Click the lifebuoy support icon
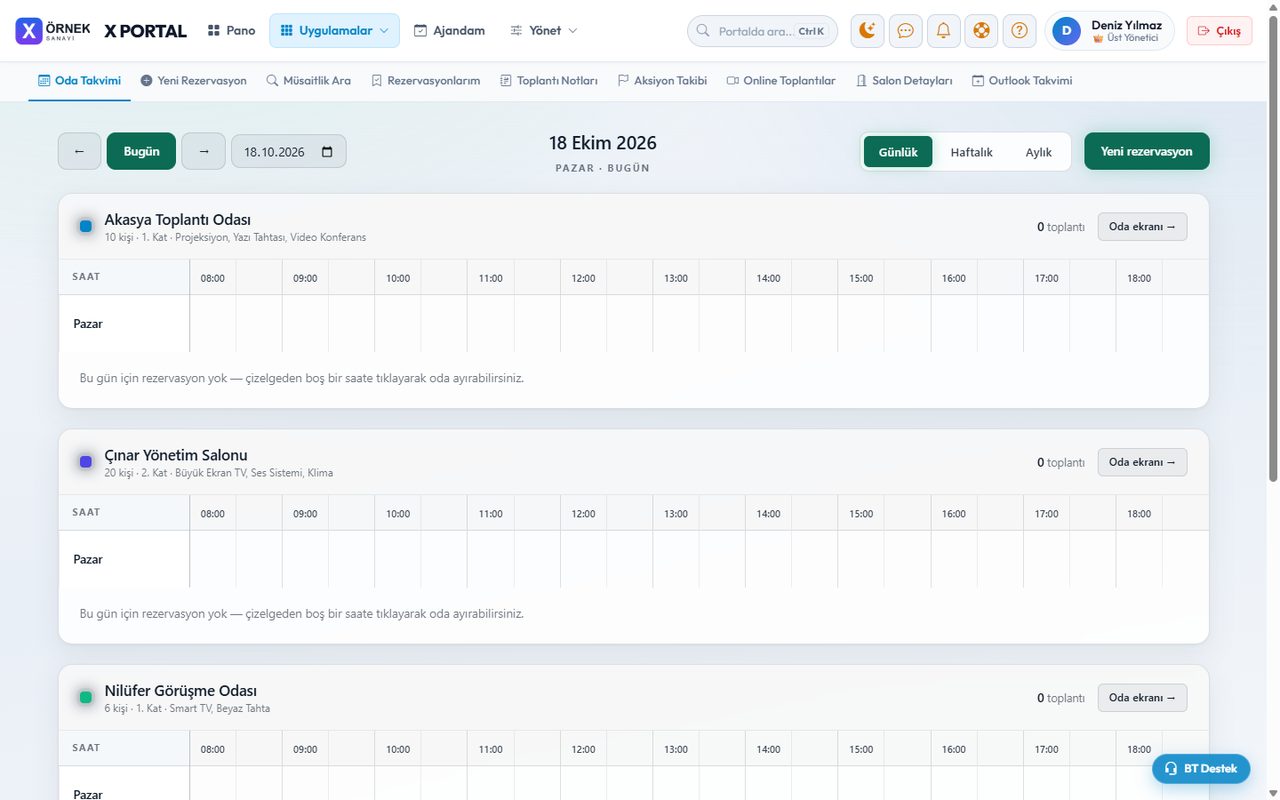1280x800 pixels. [x=981, y=31]
